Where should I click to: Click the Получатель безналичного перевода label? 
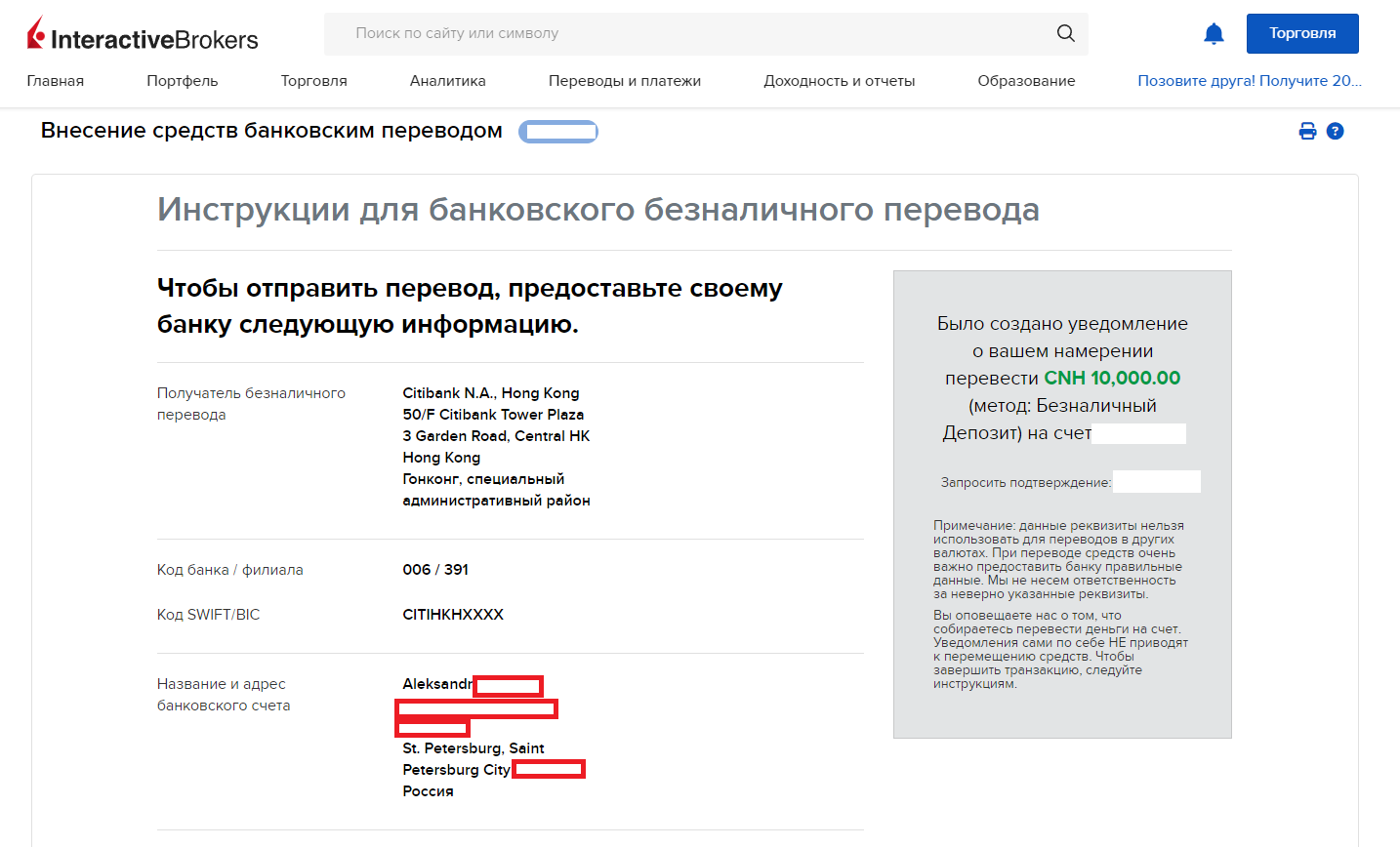click(x=251, y=404)
